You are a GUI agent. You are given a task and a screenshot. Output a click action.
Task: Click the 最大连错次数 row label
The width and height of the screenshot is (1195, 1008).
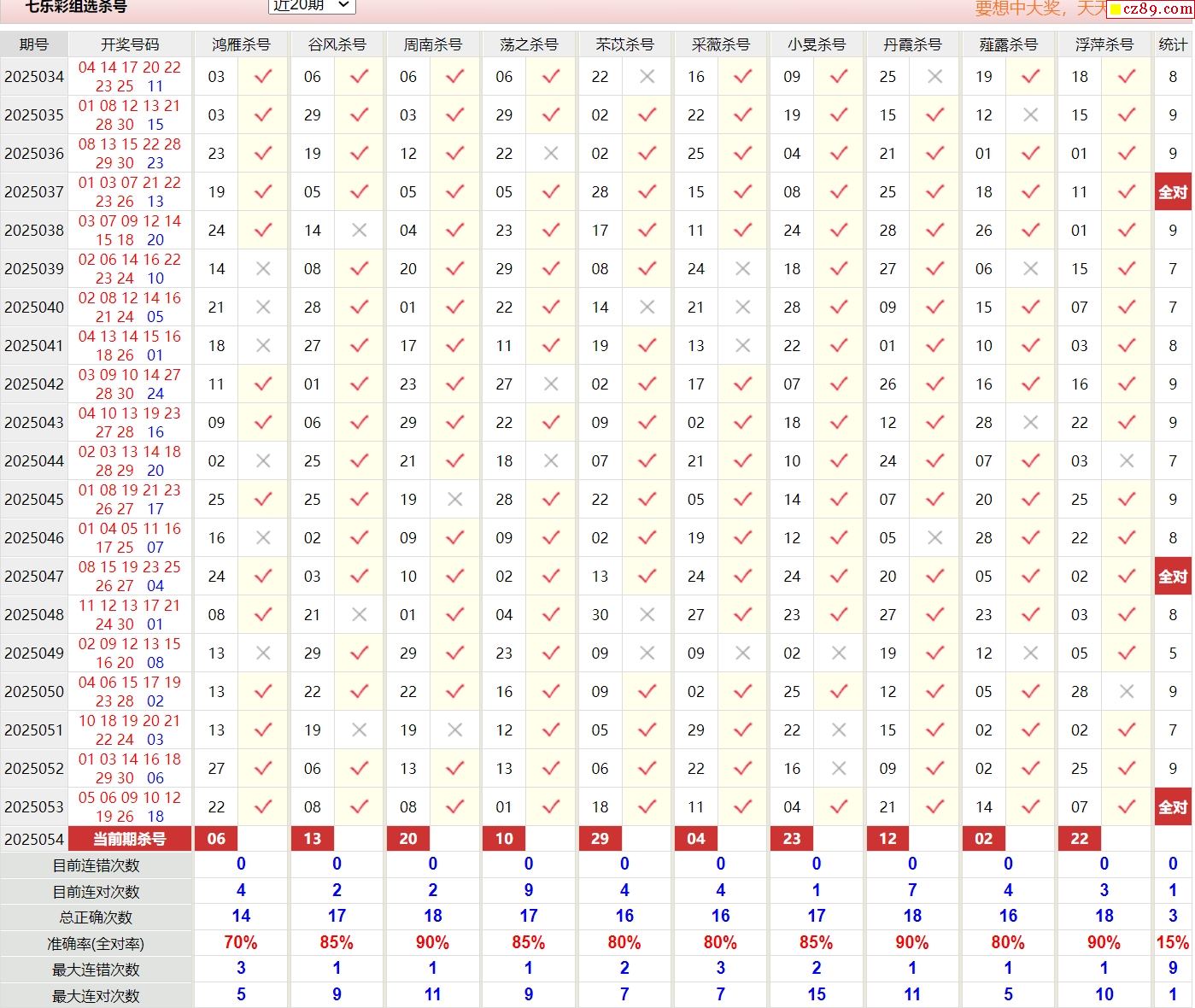pyautogui.click(x=96, y=970)
